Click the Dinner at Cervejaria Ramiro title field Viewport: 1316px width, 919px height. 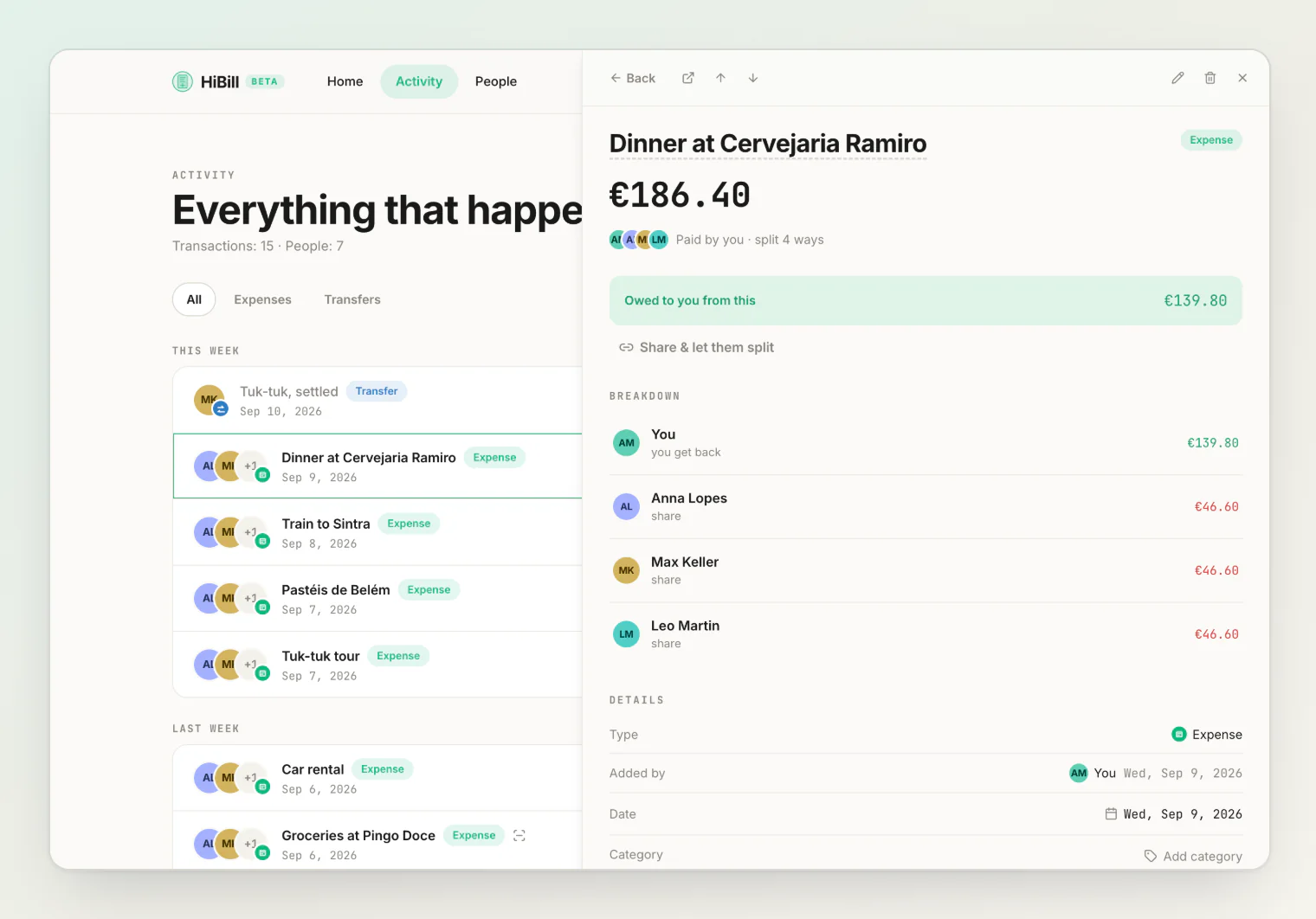(x=768, y=144)
